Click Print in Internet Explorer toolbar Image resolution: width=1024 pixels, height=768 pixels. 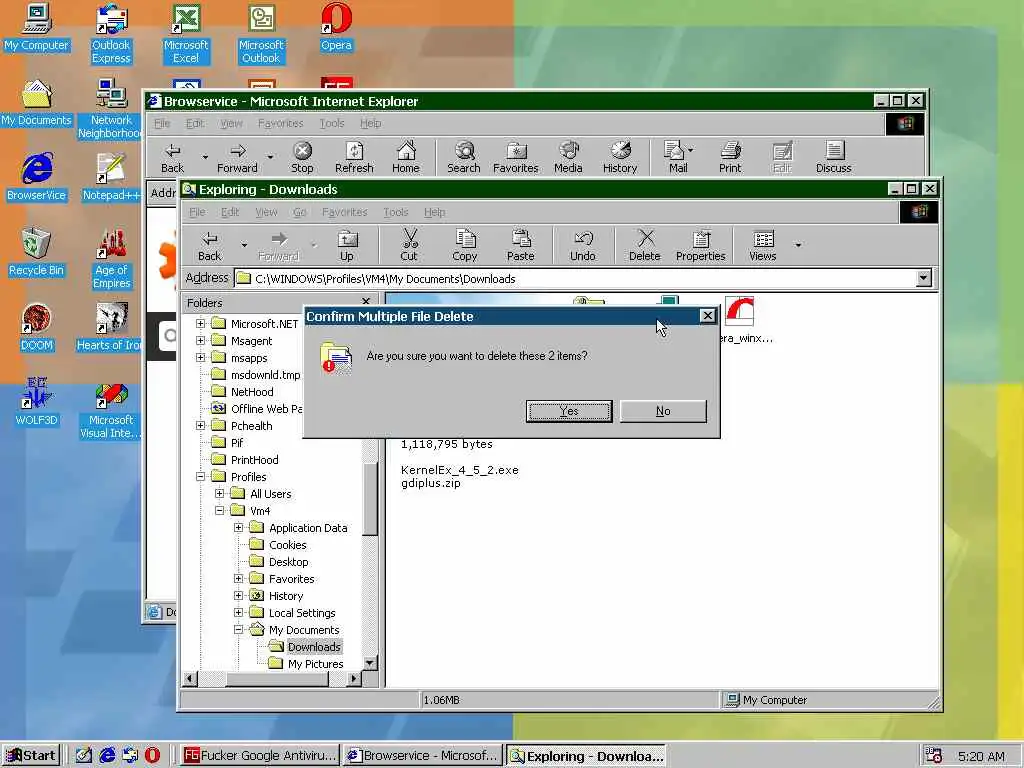click(x=730, y=158)
